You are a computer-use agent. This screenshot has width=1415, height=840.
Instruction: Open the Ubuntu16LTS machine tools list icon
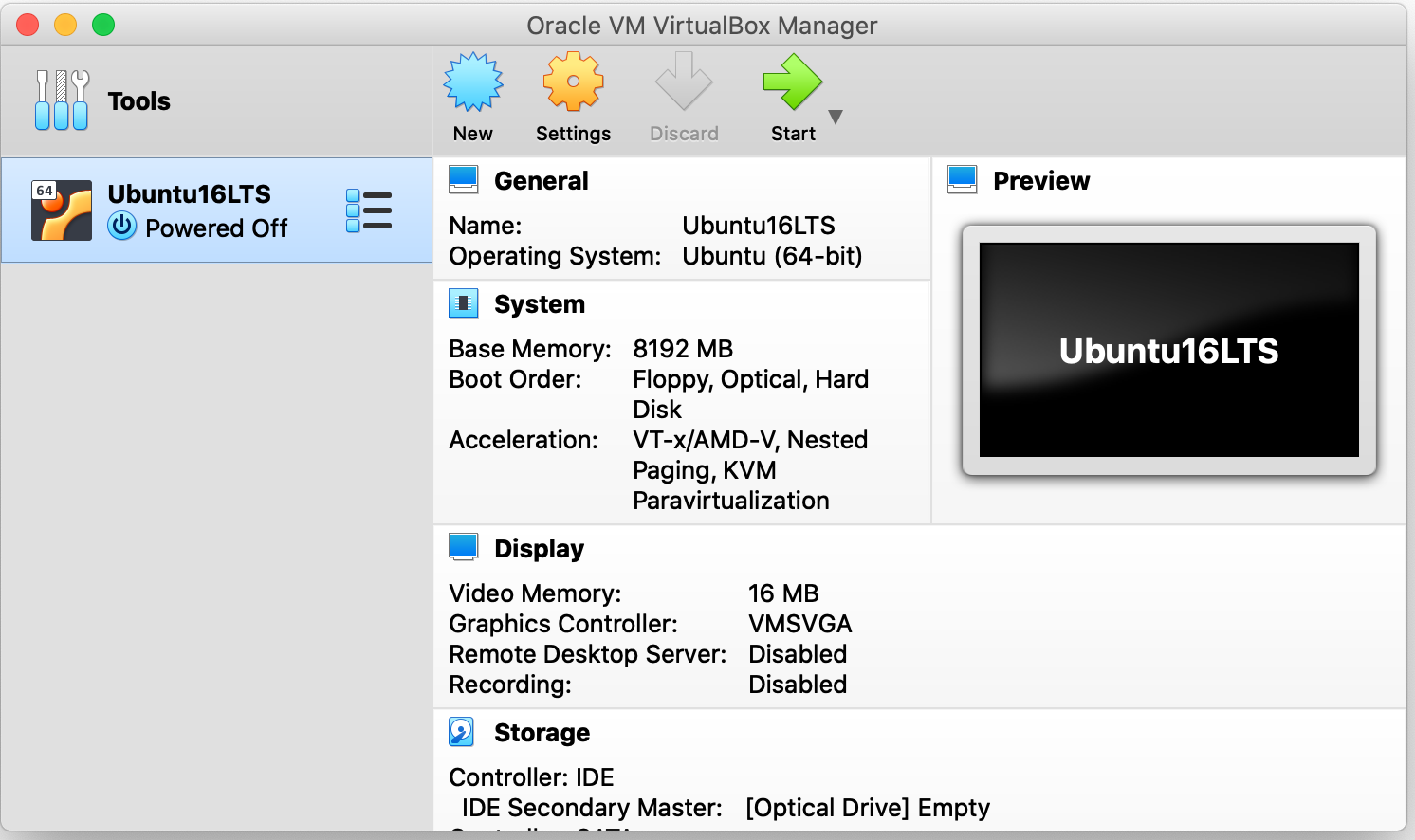[x=369, y=210]
